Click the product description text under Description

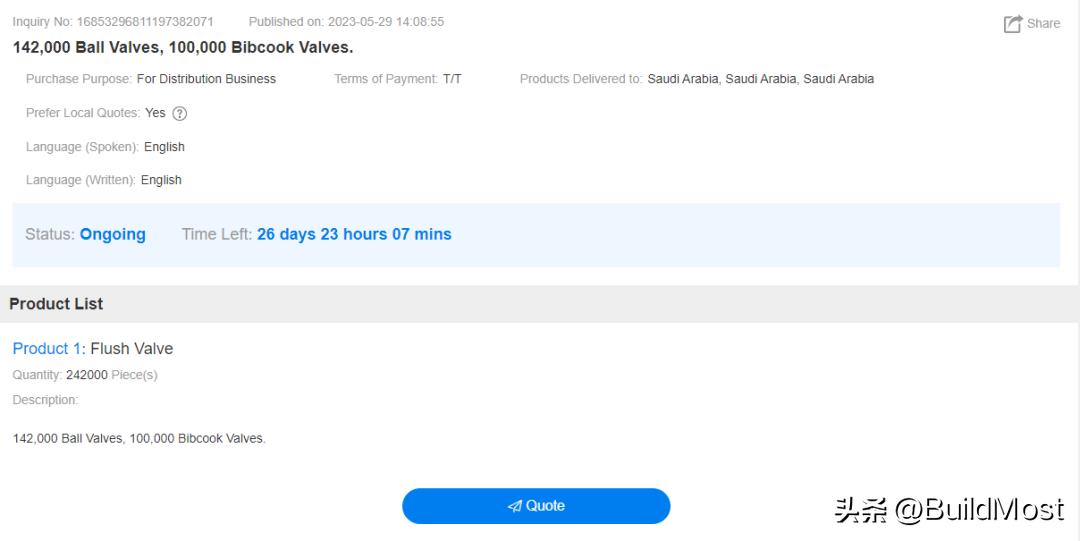[x=139, y=438]
